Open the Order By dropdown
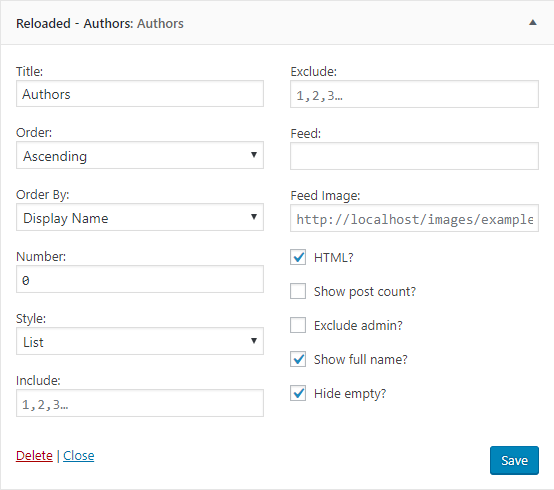Screen dimensions: 554x490 coord(140,217)
